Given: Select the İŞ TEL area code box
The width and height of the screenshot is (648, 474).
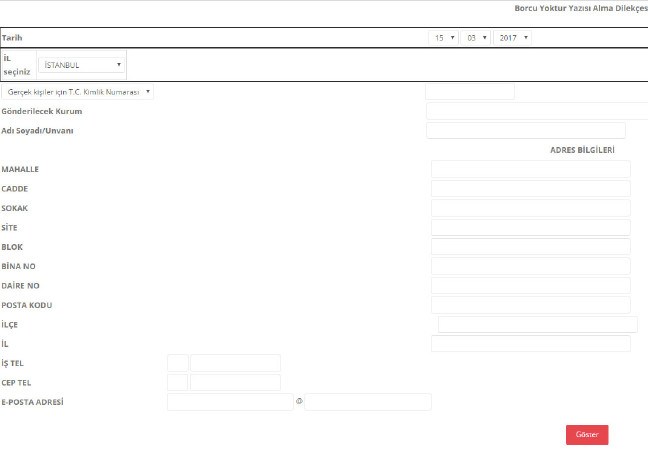Looking at the screenshot, I should pyautogui.click(x=177, y=363).
